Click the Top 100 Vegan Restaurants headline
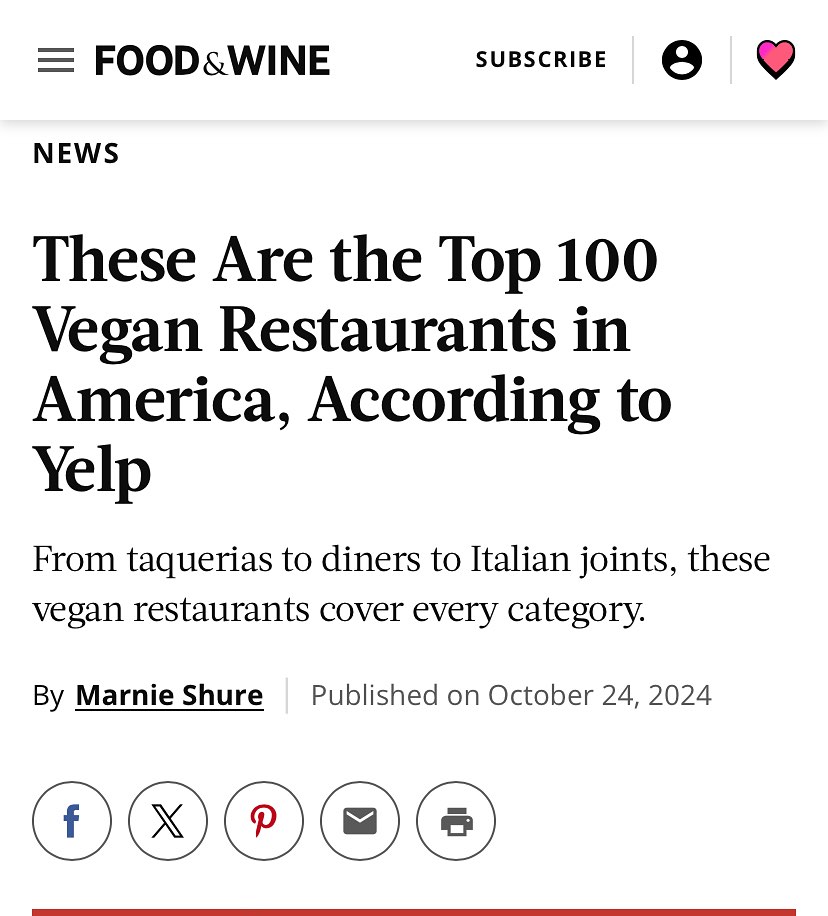This screenshot has width=828, height=916. pyautogui.click(x=352, y=363)
